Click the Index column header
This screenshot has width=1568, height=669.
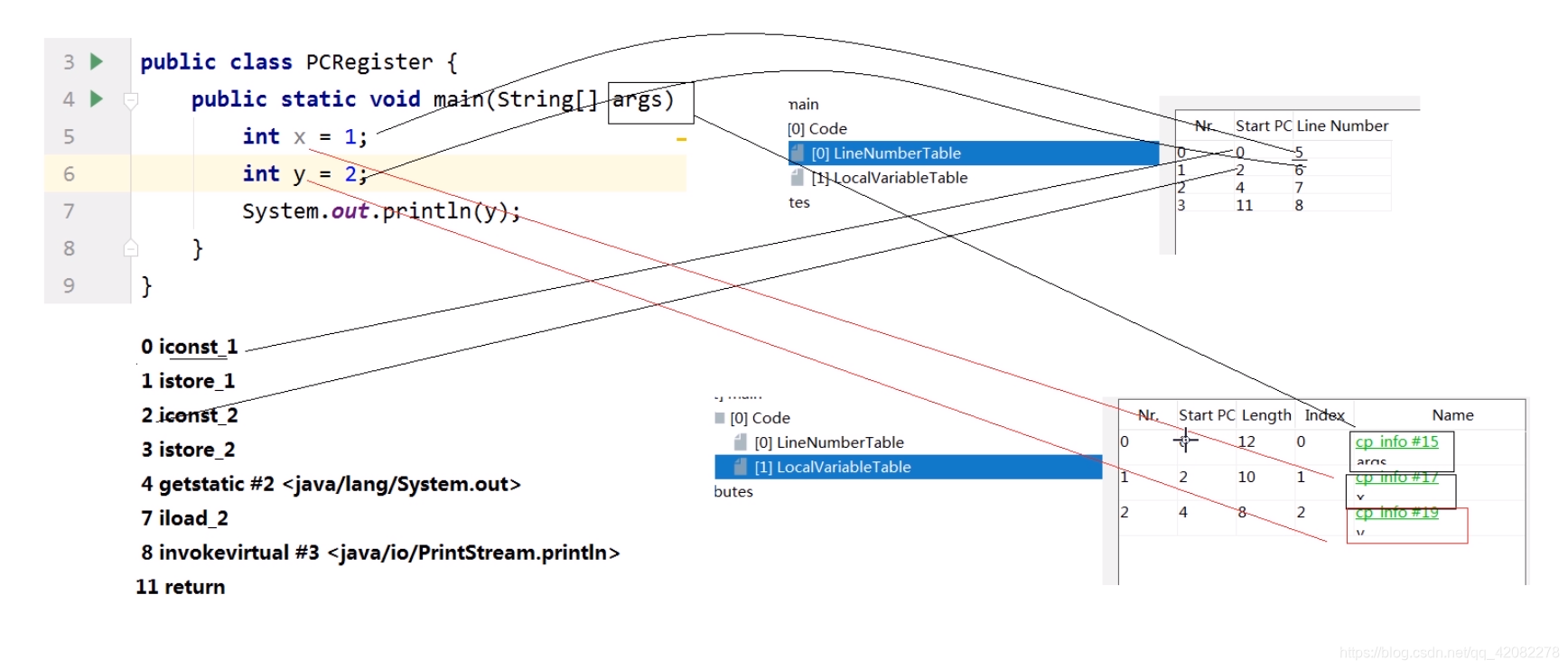(1324, 415)
